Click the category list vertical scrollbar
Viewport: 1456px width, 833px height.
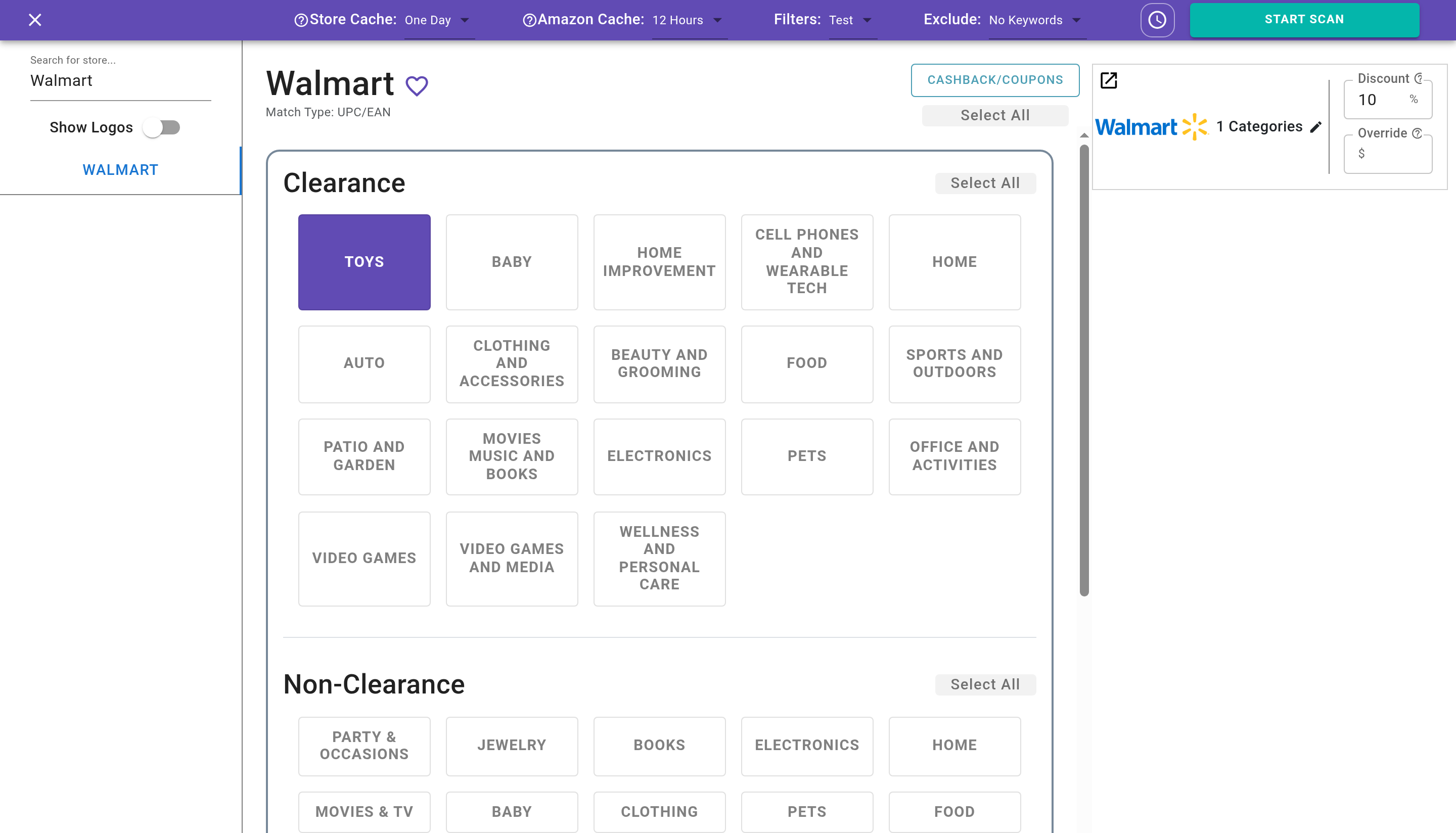(1084, 370)
